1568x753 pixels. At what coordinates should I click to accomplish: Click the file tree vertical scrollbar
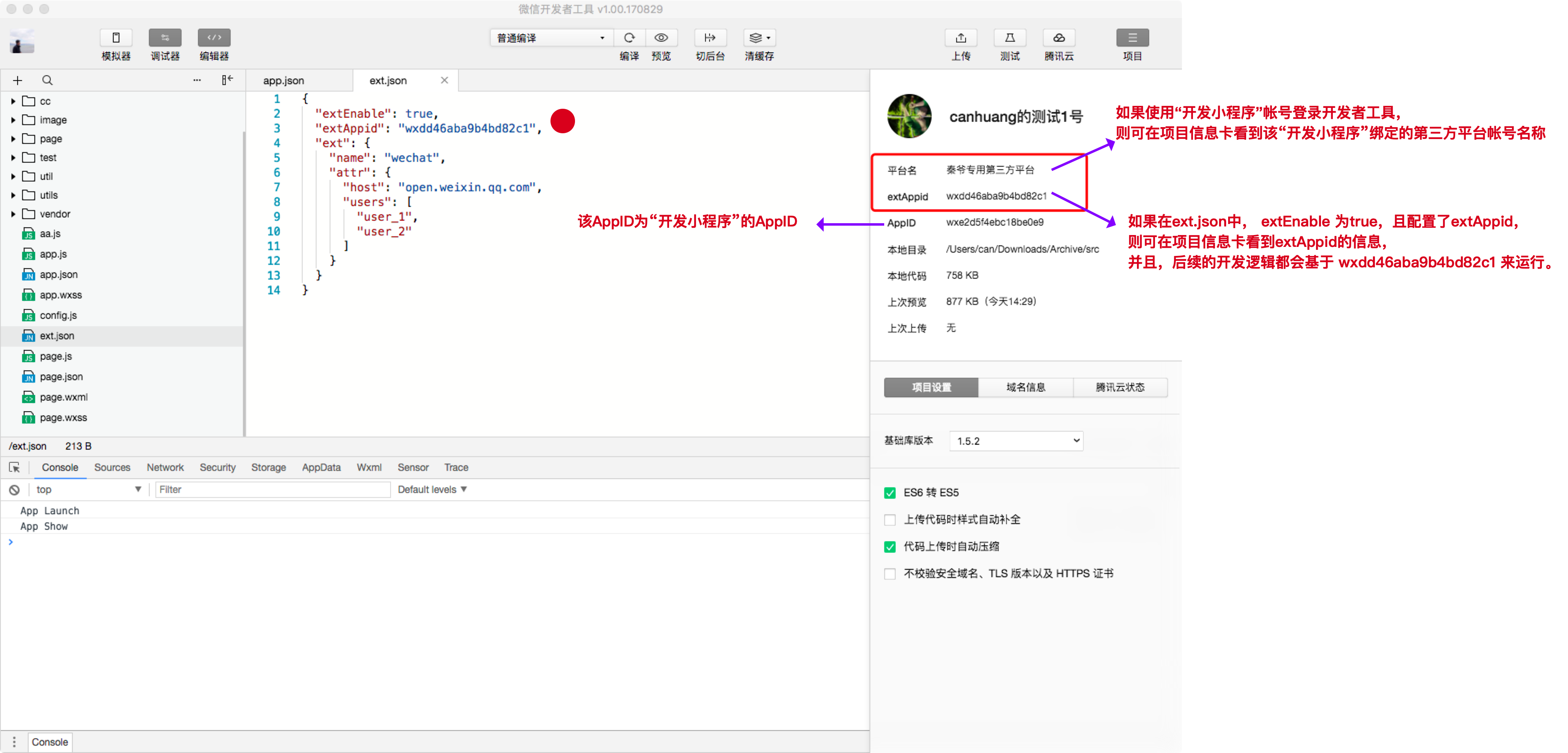[x=244, y=283]
